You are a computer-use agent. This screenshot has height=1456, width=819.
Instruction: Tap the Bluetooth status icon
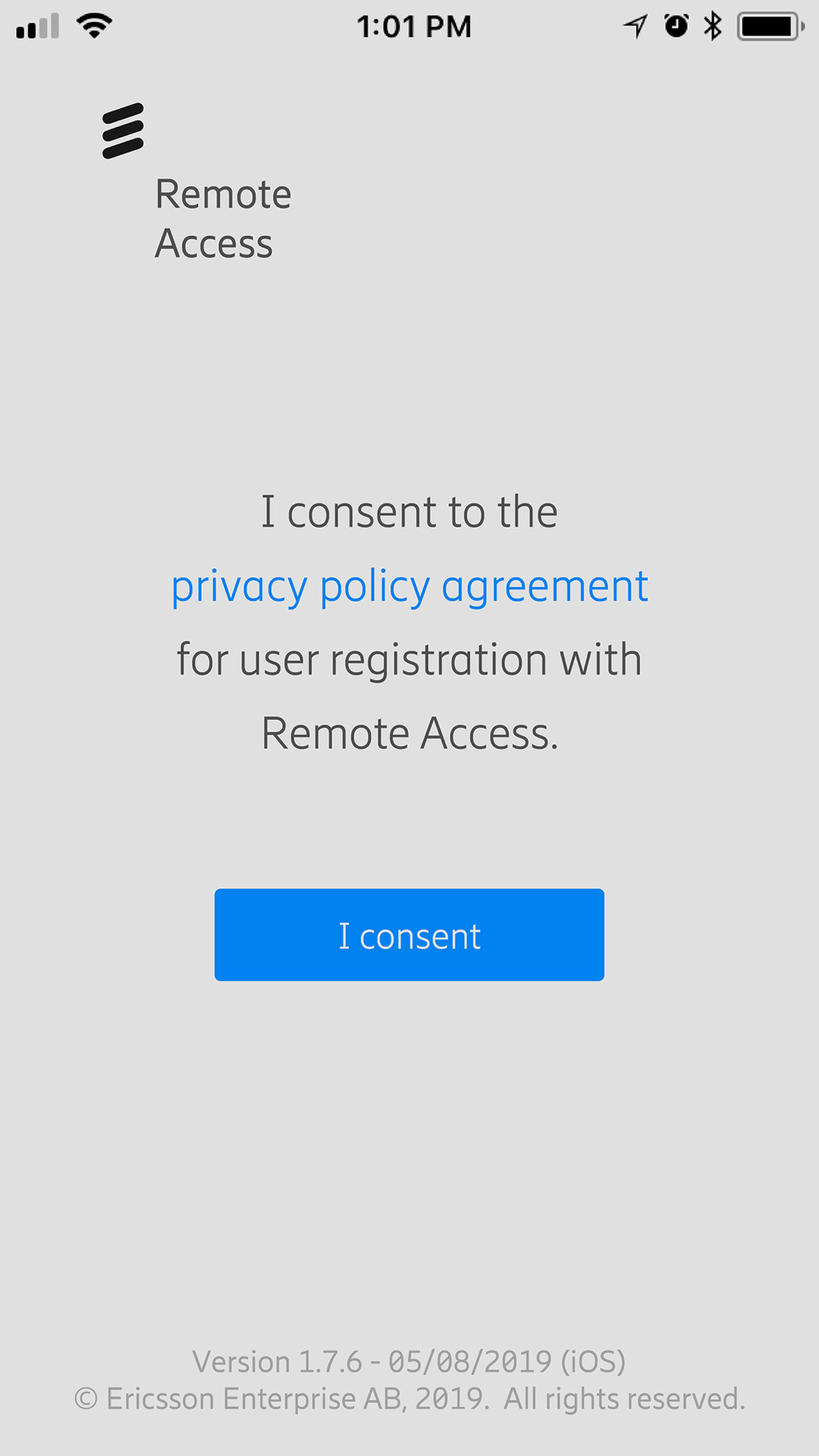[713, 26]
